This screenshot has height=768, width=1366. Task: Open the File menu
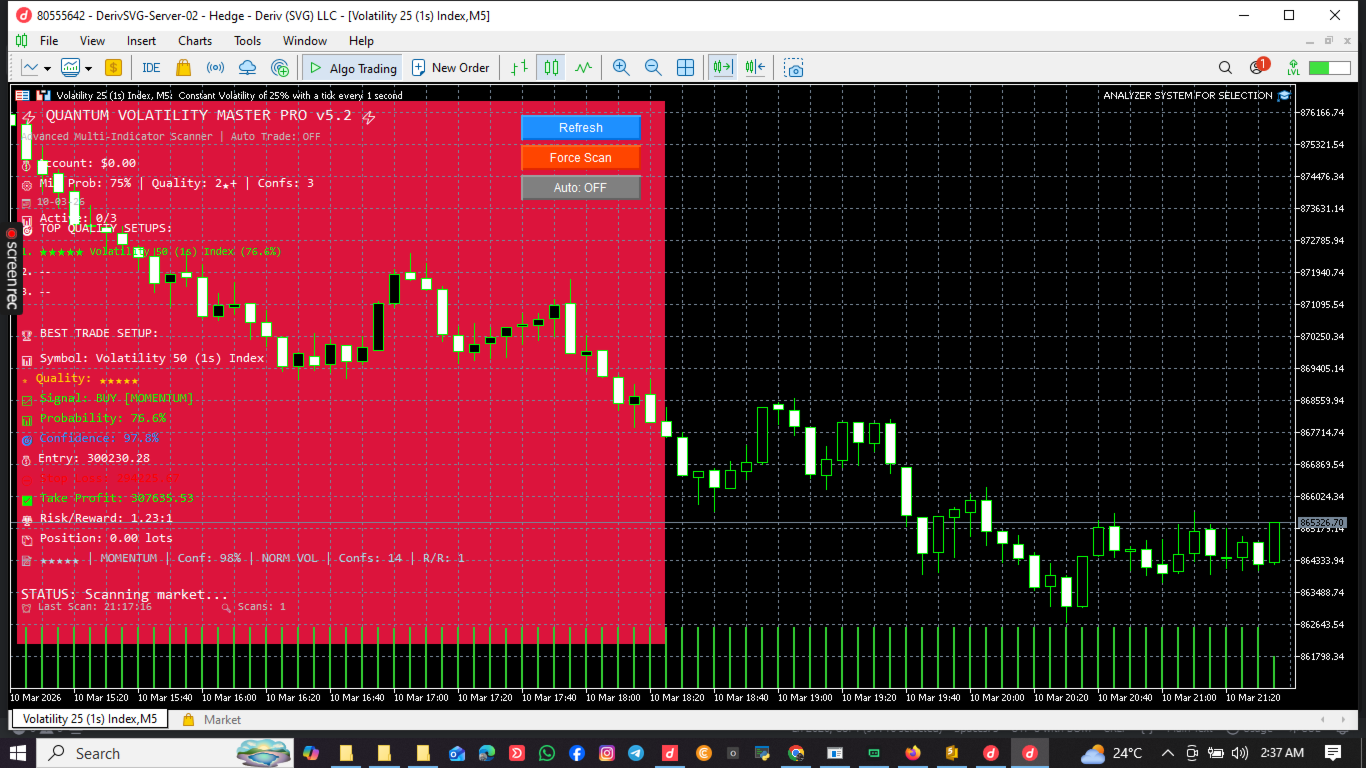(49, 41)
